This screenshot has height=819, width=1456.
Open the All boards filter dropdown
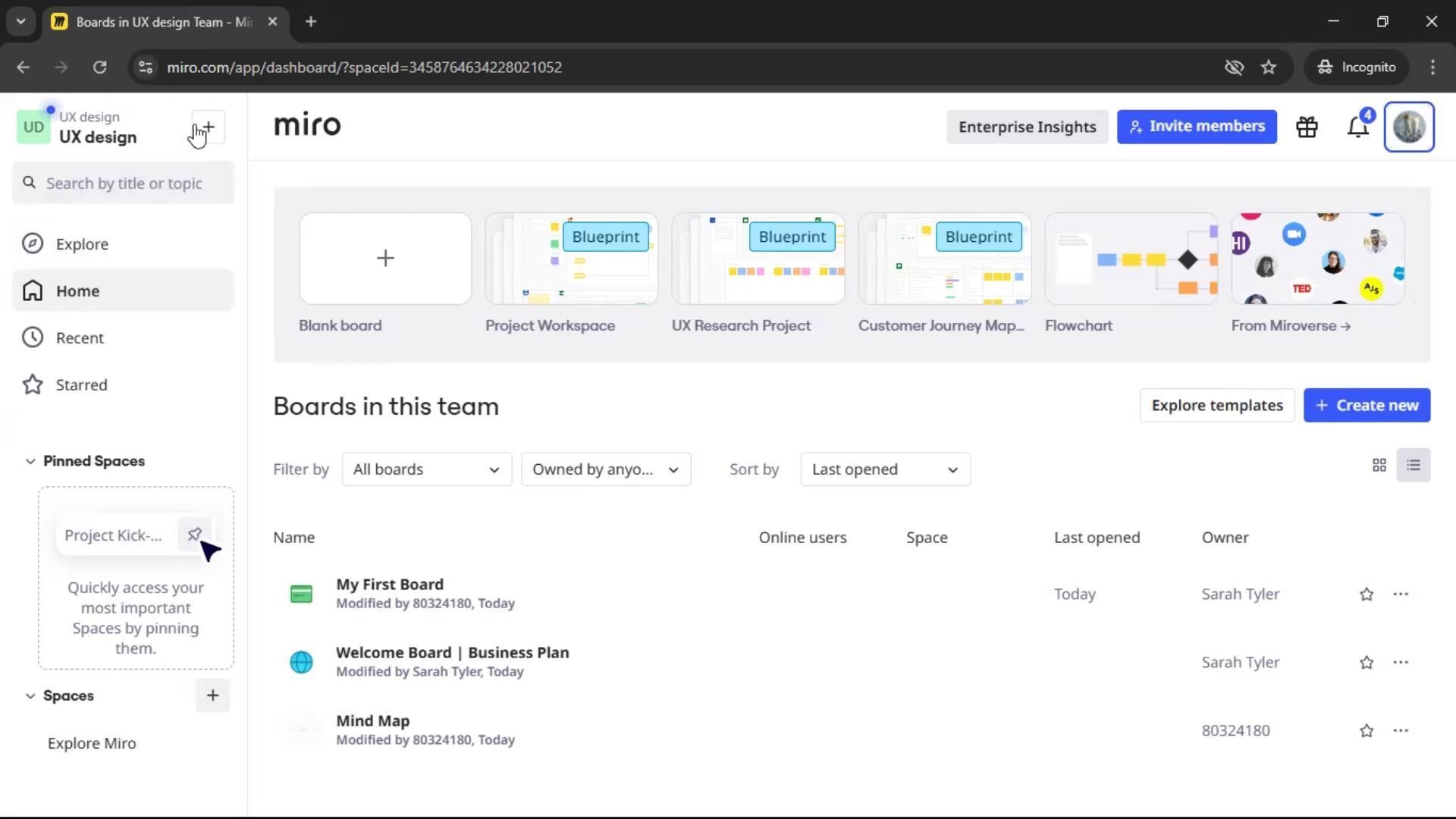click(426, 469)
